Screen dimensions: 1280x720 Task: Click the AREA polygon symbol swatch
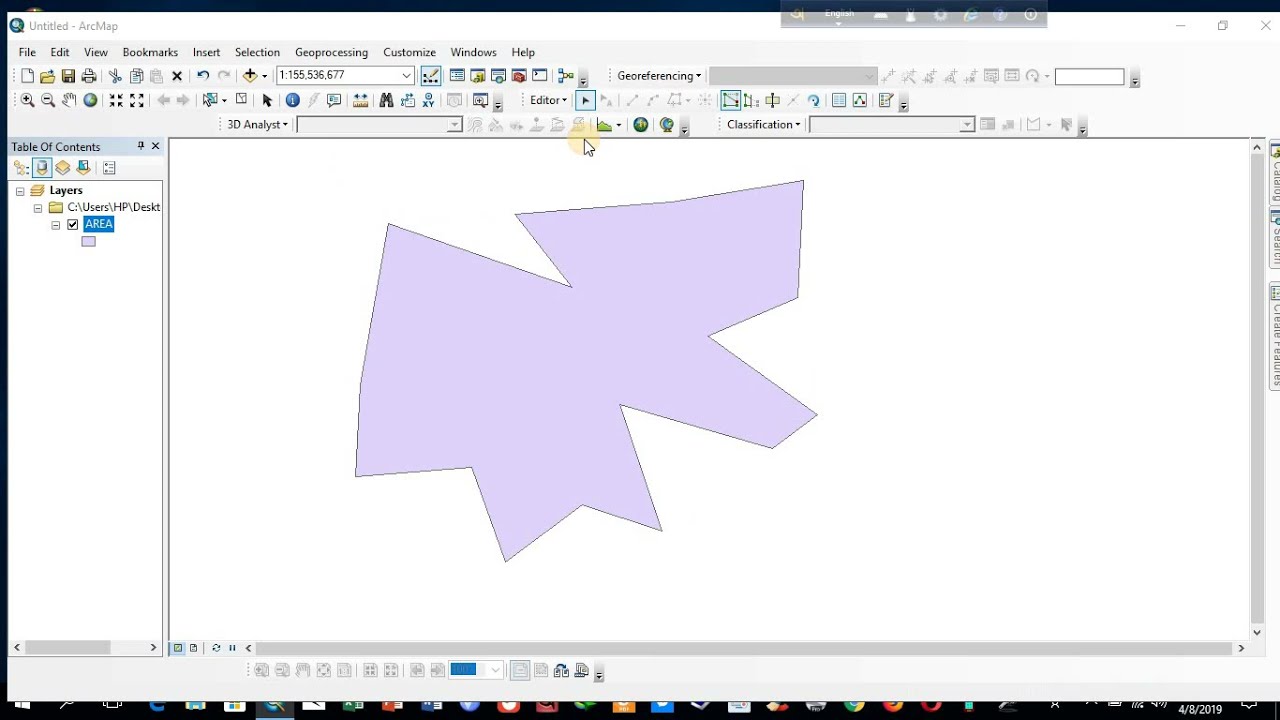click(89, 241)
